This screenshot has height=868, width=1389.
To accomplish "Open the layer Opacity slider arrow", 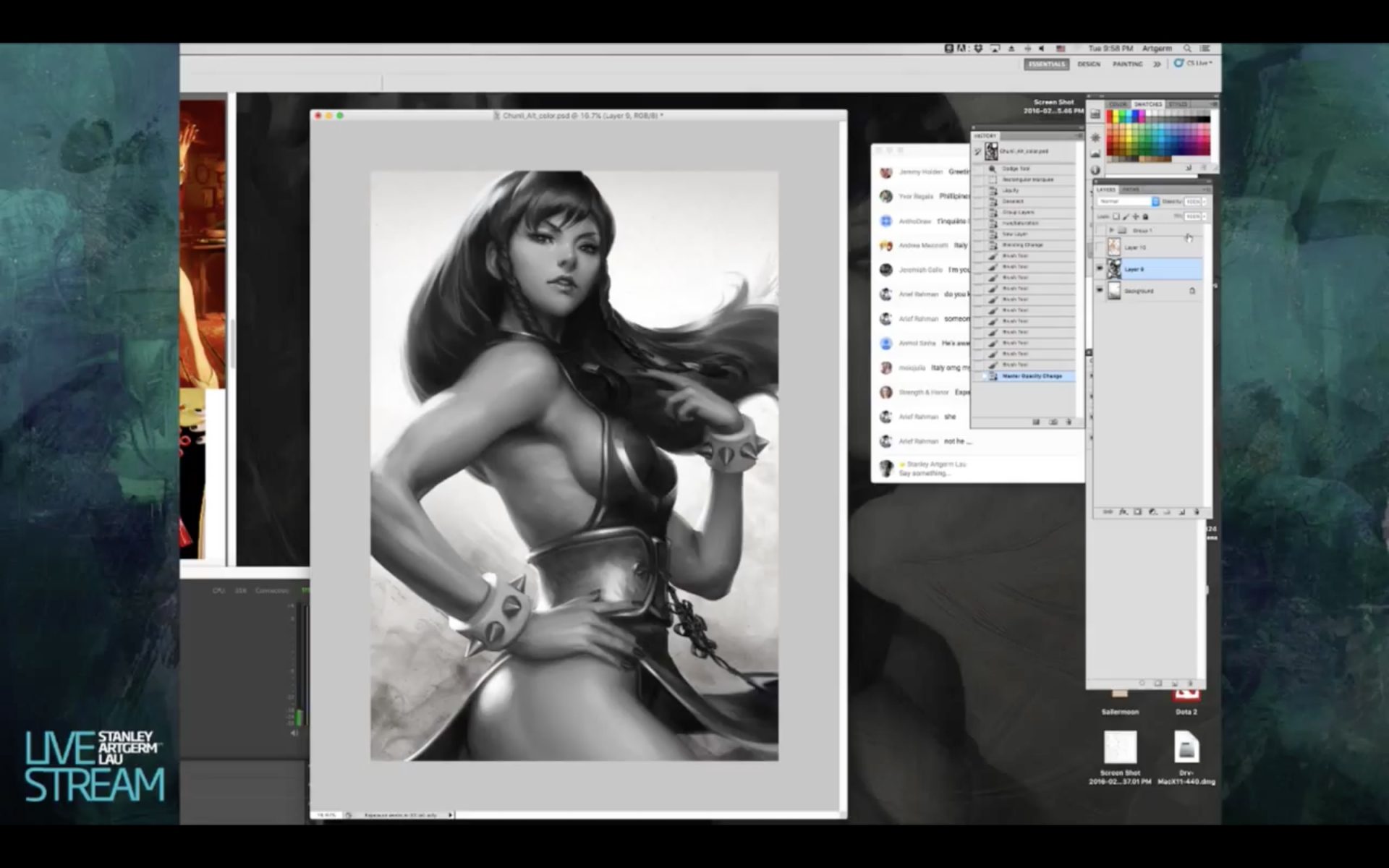I will click(1204, 201).
